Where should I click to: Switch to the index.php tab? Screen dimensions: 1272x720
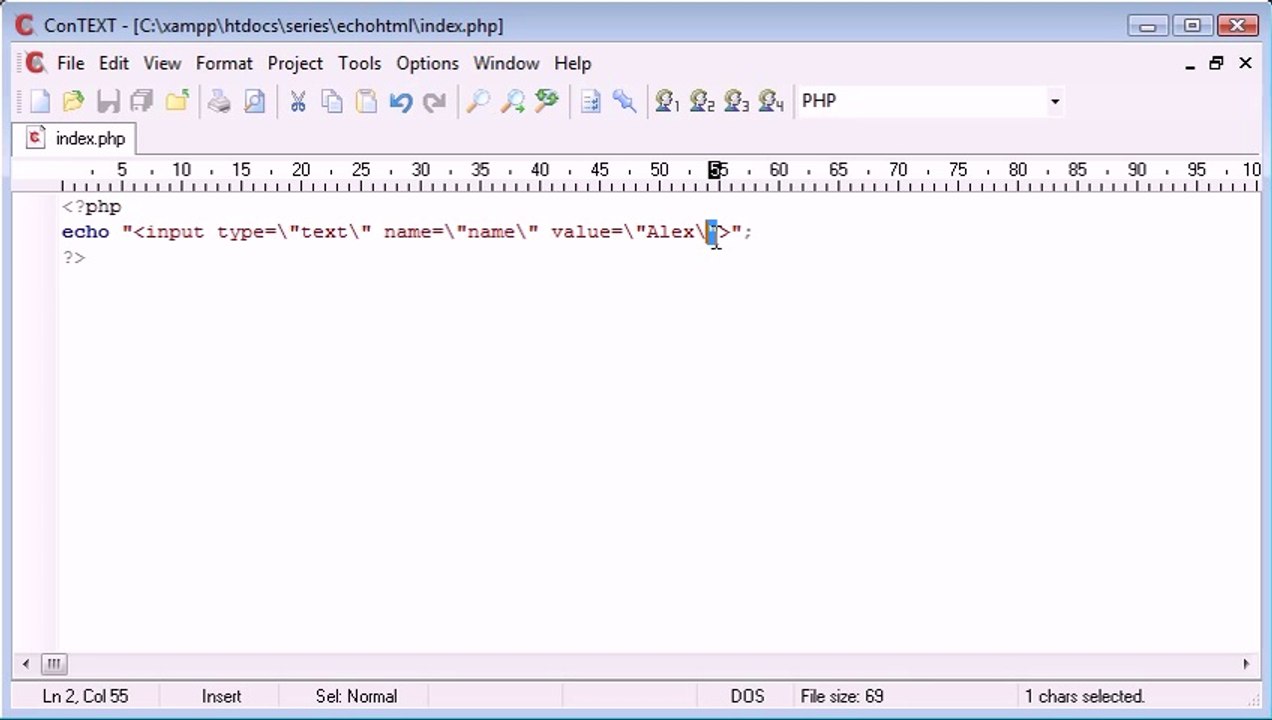pos(76,139)
